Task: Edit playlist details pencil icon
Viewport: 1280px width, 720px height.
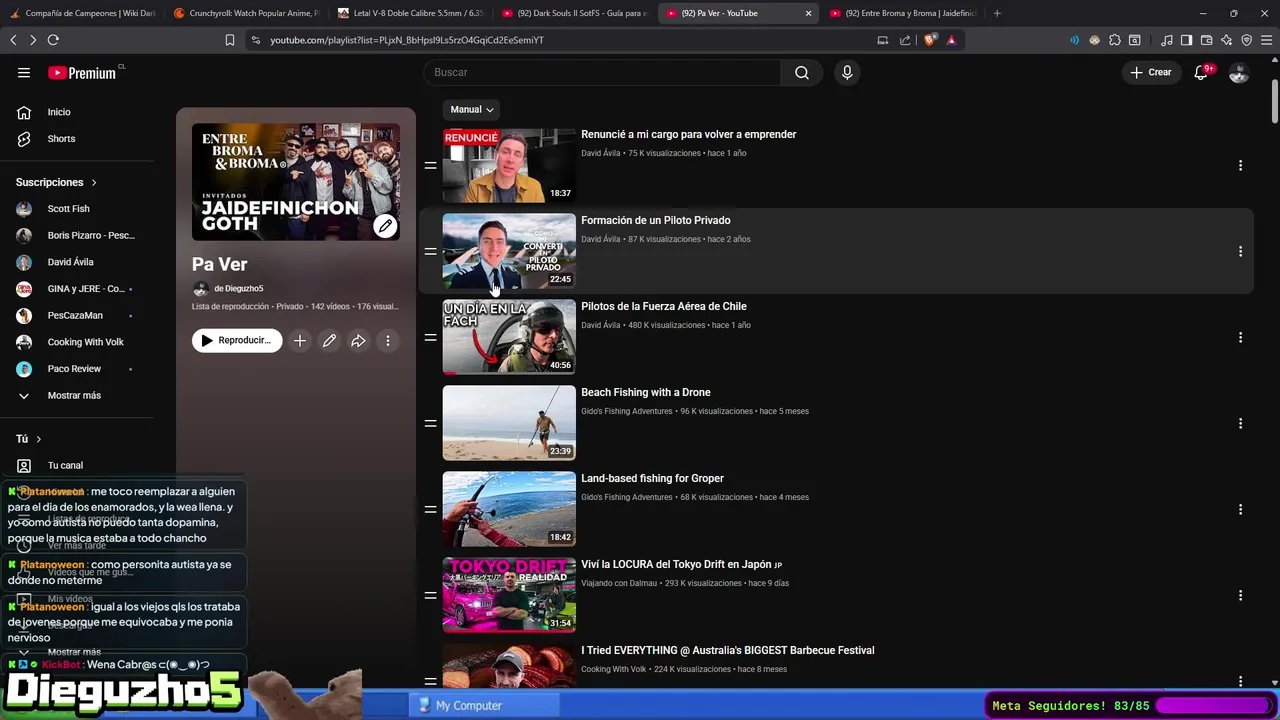Action: click(x=329, y=341)
